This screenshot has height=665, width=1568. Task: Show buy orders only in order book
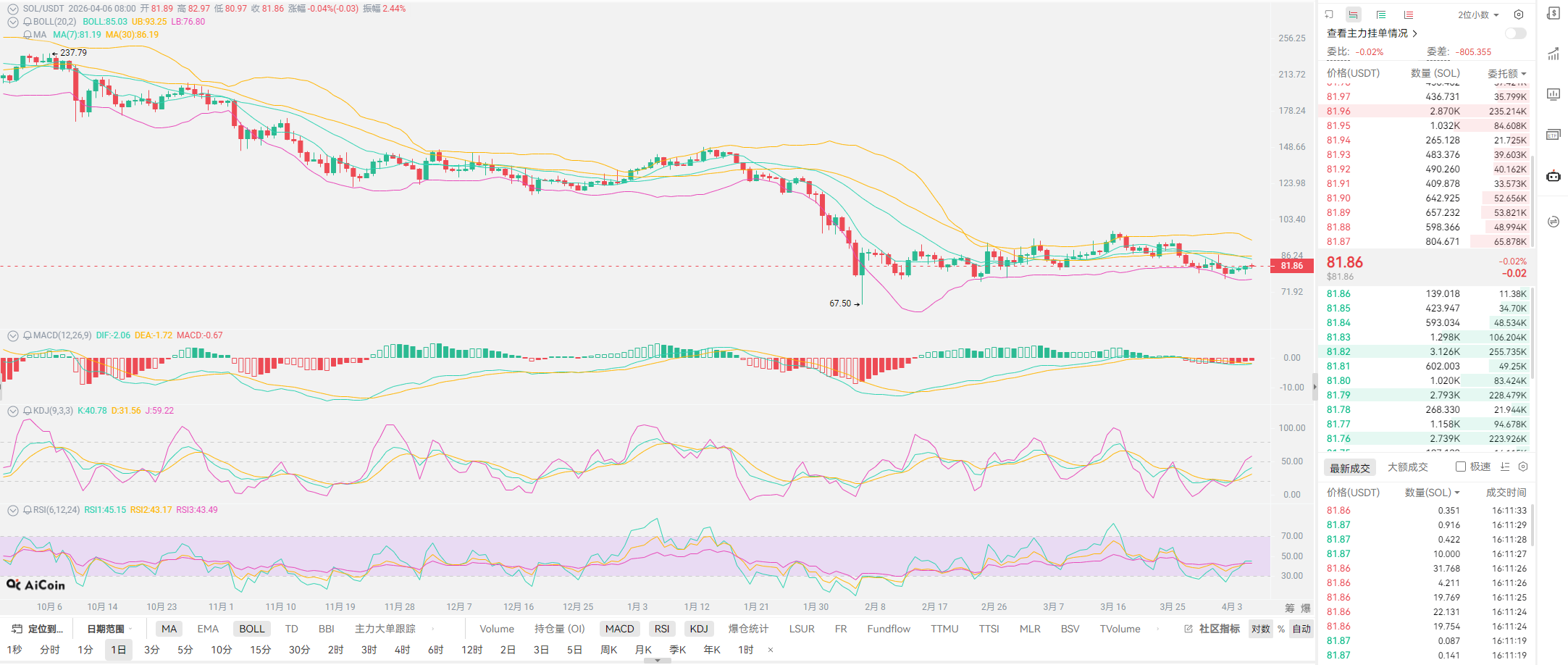click(x=1381, y=14)
